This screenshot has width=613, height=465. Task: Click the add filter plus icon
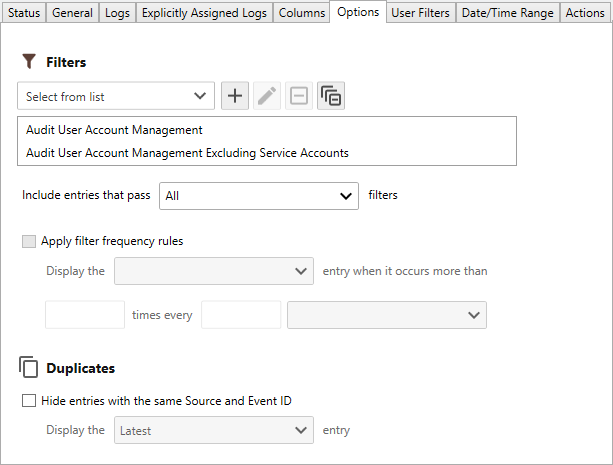point(235,96)
